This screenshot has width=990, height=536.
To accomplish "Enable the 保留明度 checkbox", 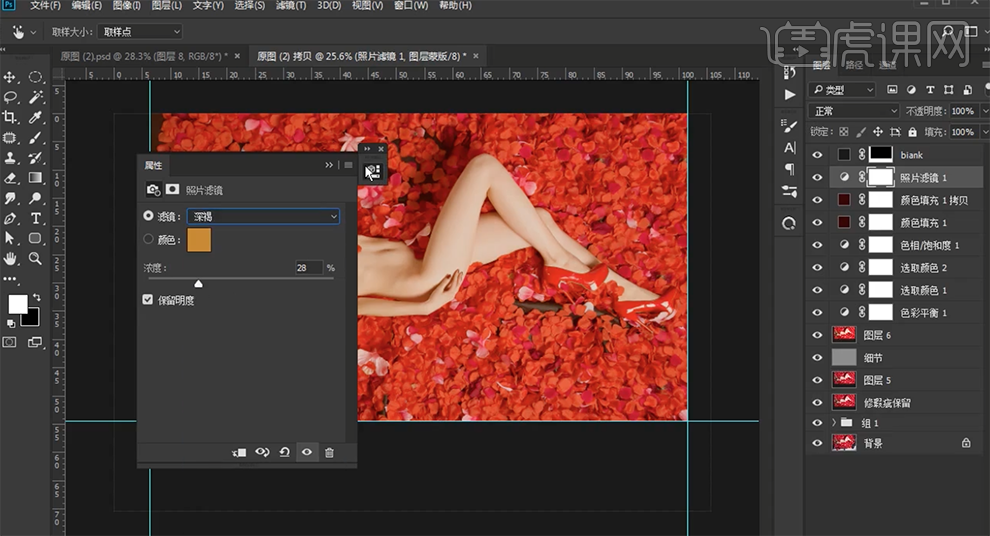I will [149, 300].
